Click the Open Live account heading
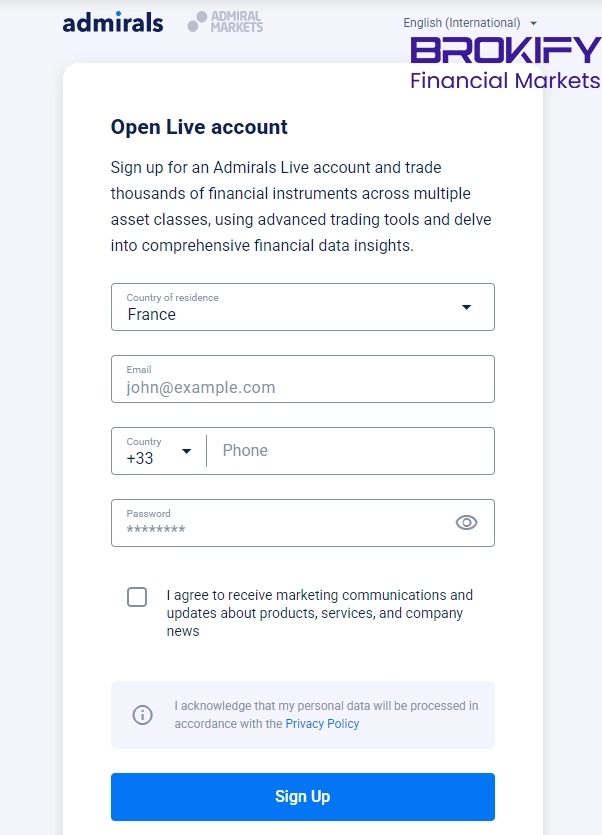 (199, 127)
